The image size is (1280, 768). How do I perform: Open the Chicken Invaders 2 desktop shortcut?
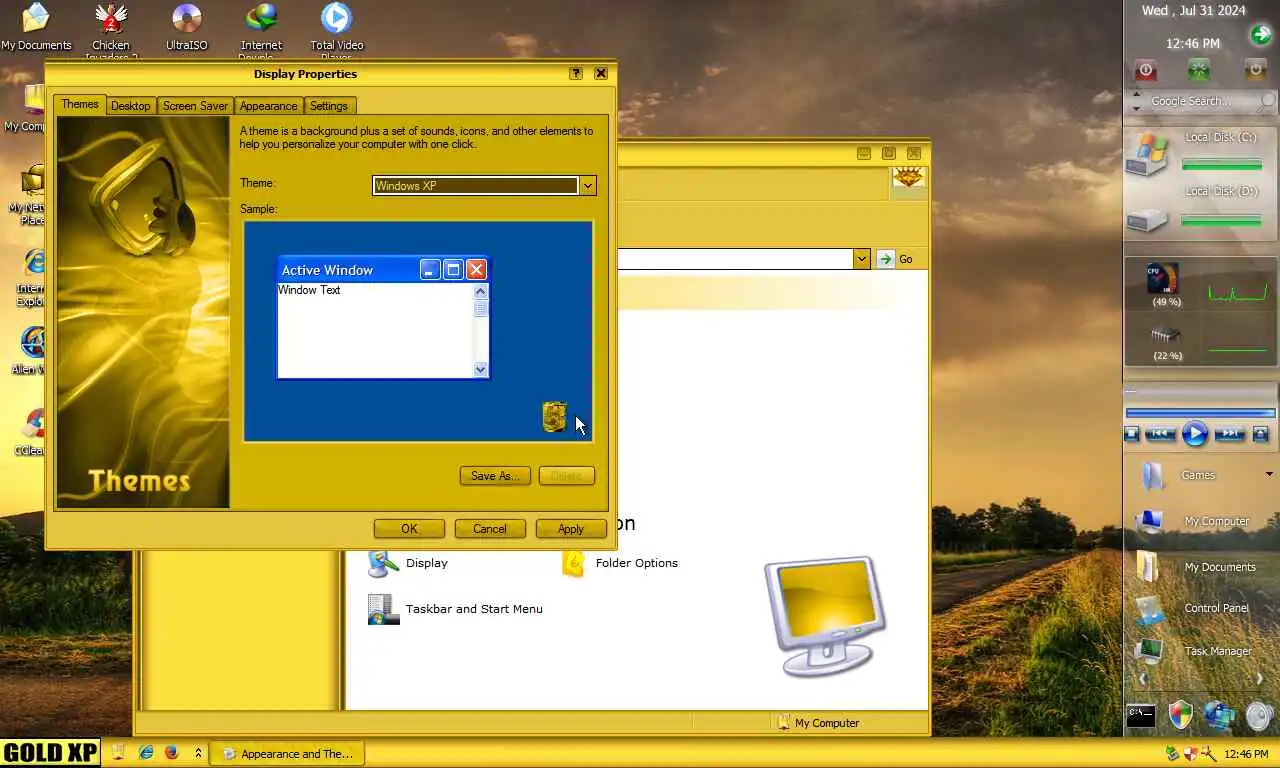(x=111, y=30)
